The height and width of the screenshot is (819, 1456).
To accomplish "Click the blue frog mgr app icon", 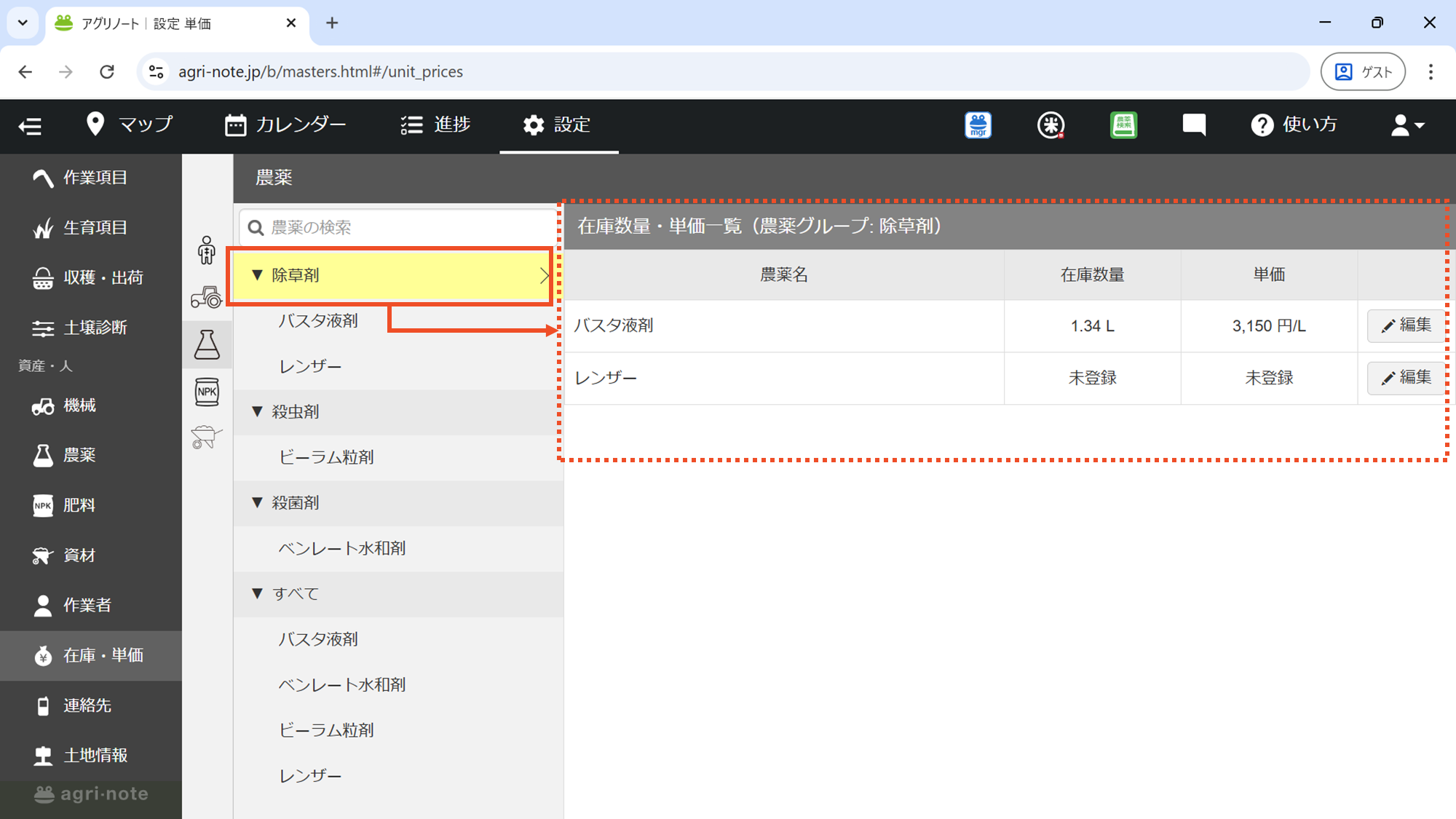I will [978, 125].
